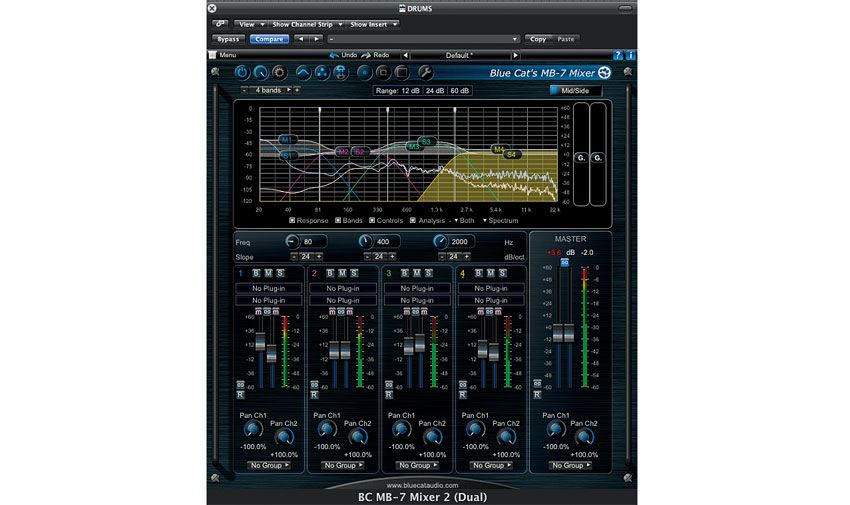The image size is (850, 505).
Task: Click the Undo arrow
Action: (x=334, y=55)
